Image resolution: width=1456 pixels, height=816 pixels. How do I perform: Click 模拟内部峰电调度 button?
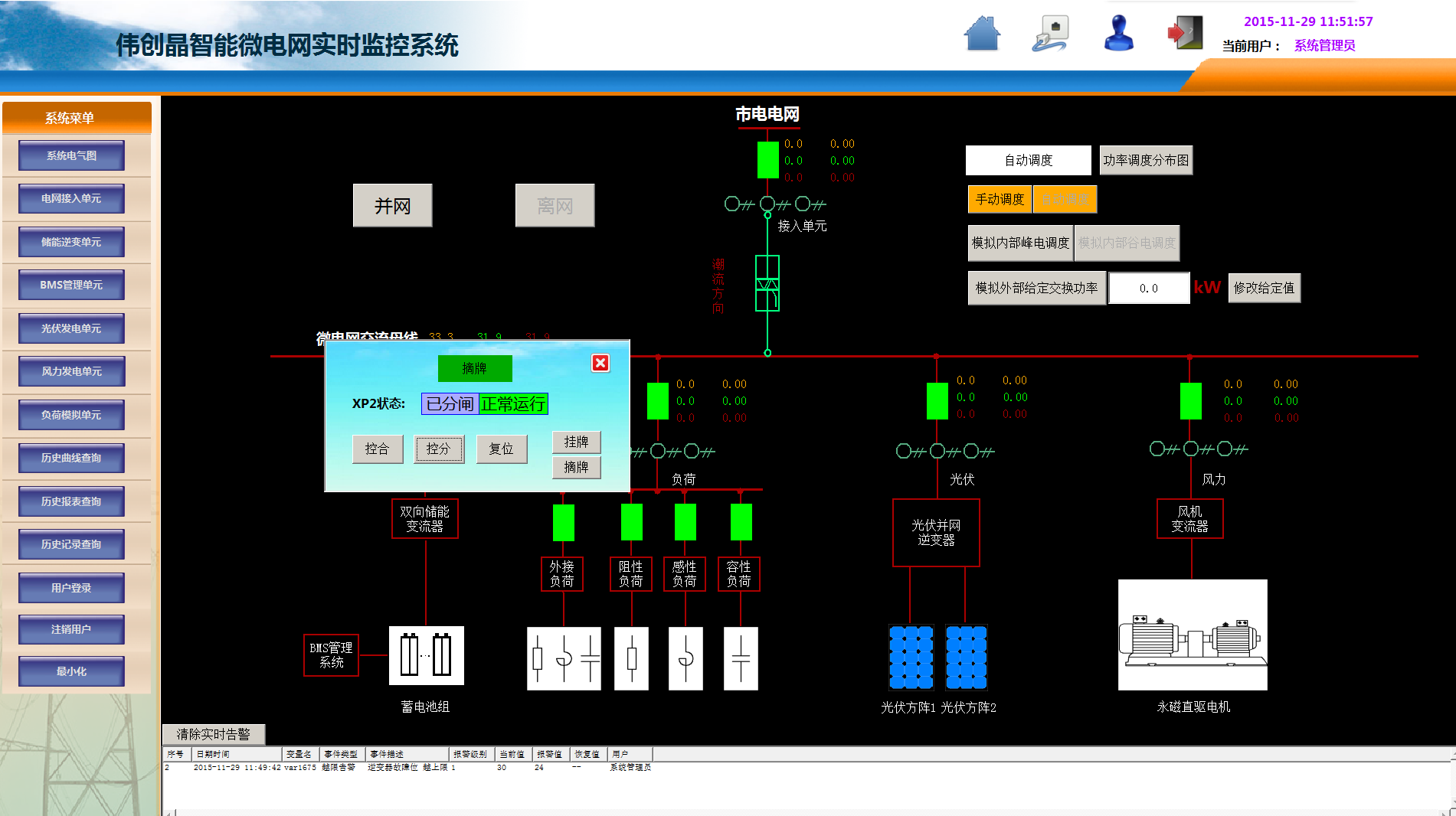coord(1020,243)
